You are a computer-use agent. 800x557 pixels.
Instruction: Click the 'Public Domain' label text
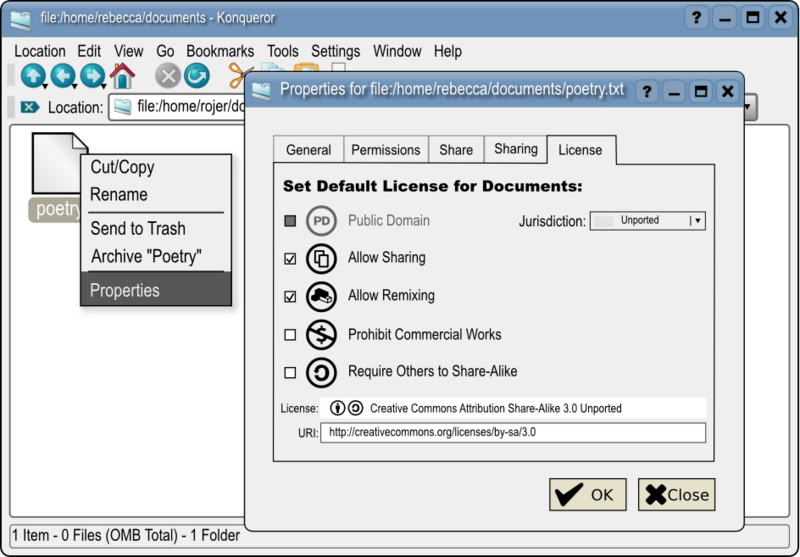[389, 221]
